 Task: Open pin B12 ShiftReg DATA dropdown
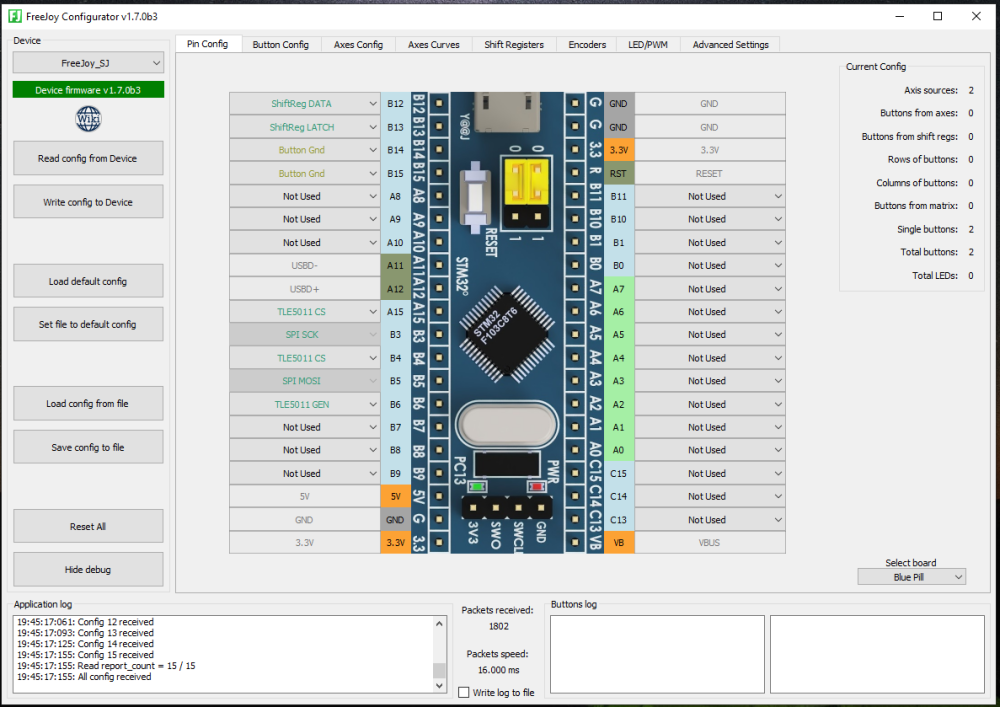click(x=304, y=104)
